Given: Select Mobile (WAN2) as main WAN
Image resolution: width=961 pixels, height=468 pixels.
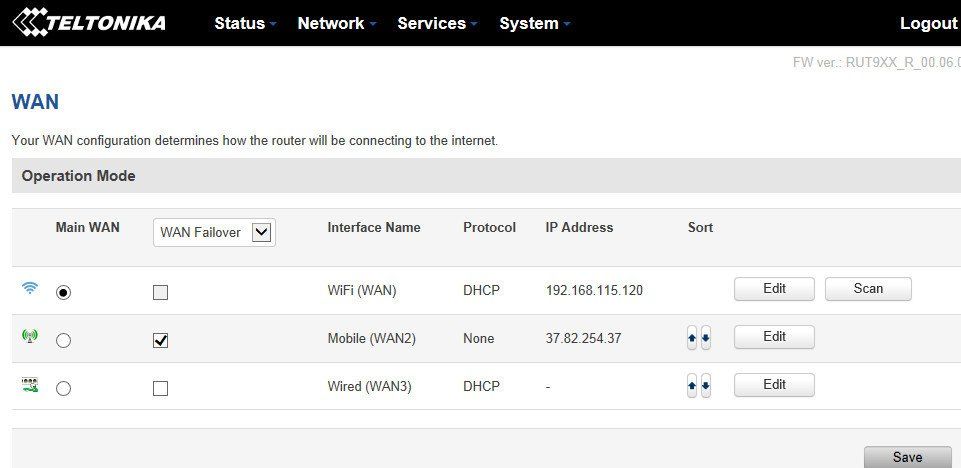Looking at the screenshot, I should (64, 340).
